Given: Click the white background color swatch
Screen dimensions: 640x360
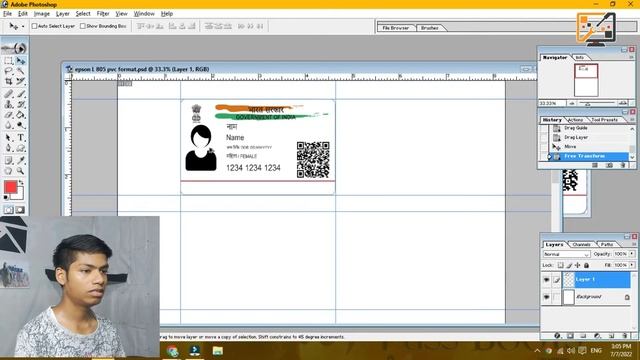Looking at the screenshot, I should [19, 196].
